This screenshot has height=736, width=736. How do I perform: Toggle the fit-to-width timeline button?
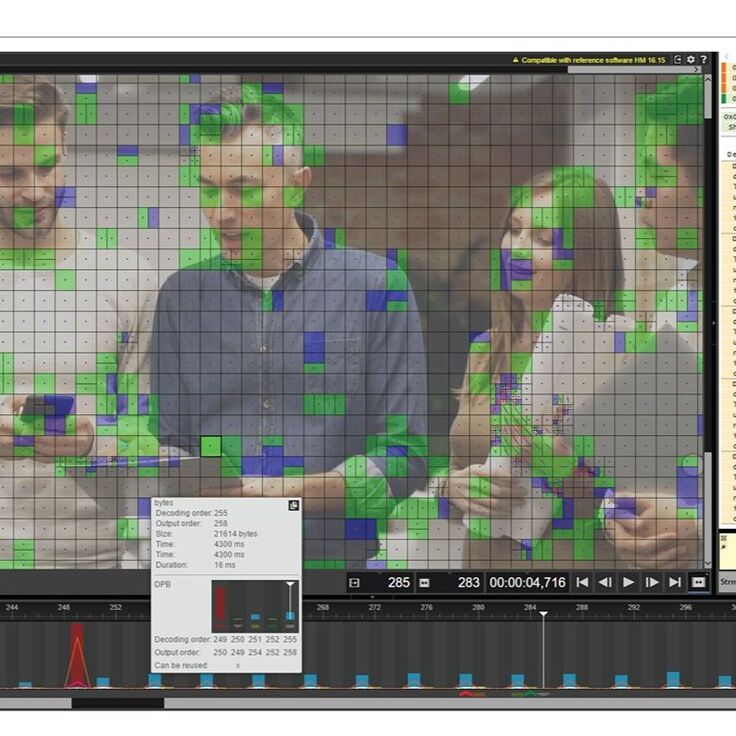click(x=698, y=583)
